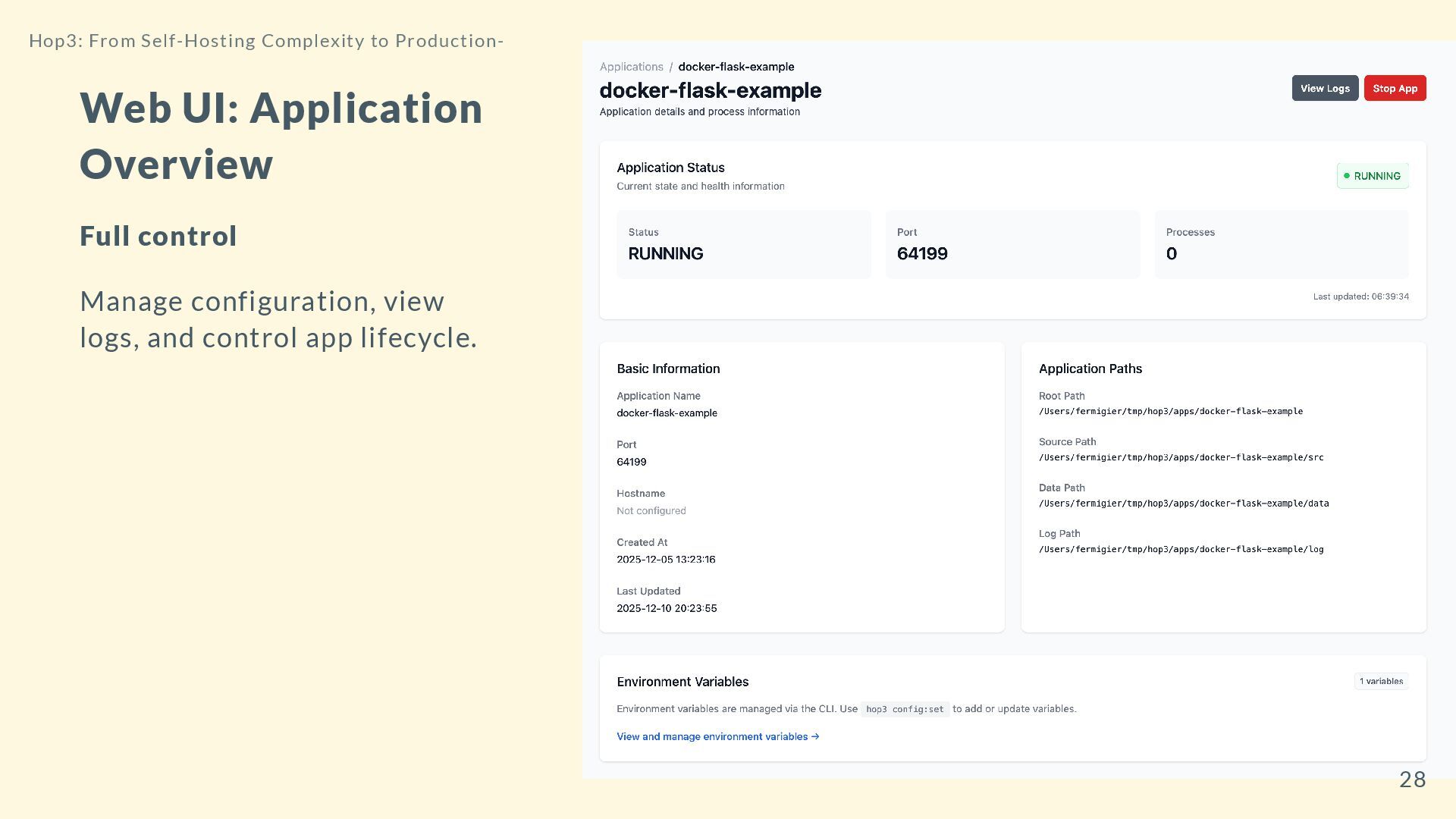Click the green RUNNING status badge

click(x=1372, y=176)
